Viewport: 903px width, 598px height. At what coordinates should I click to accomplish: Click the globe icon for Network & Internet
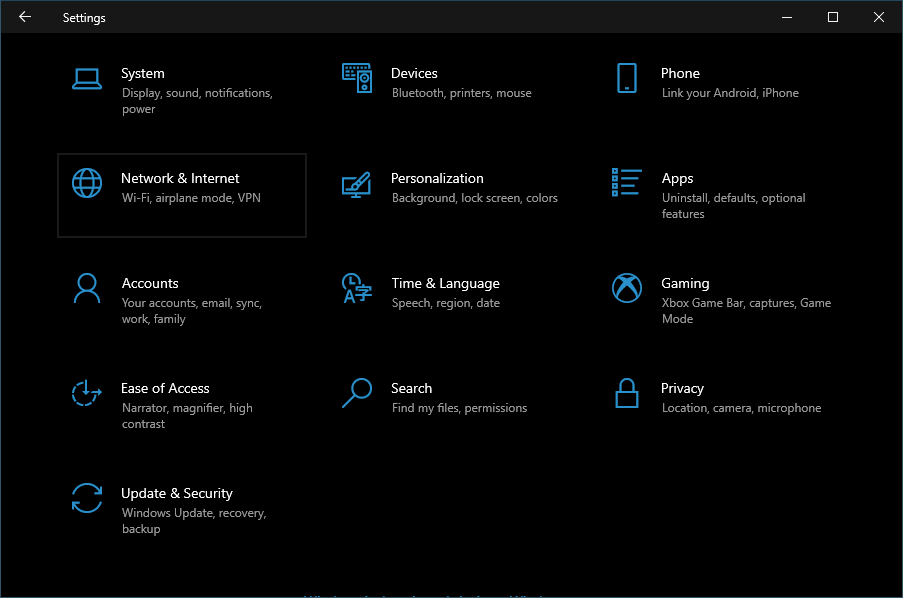coord(87,183)
